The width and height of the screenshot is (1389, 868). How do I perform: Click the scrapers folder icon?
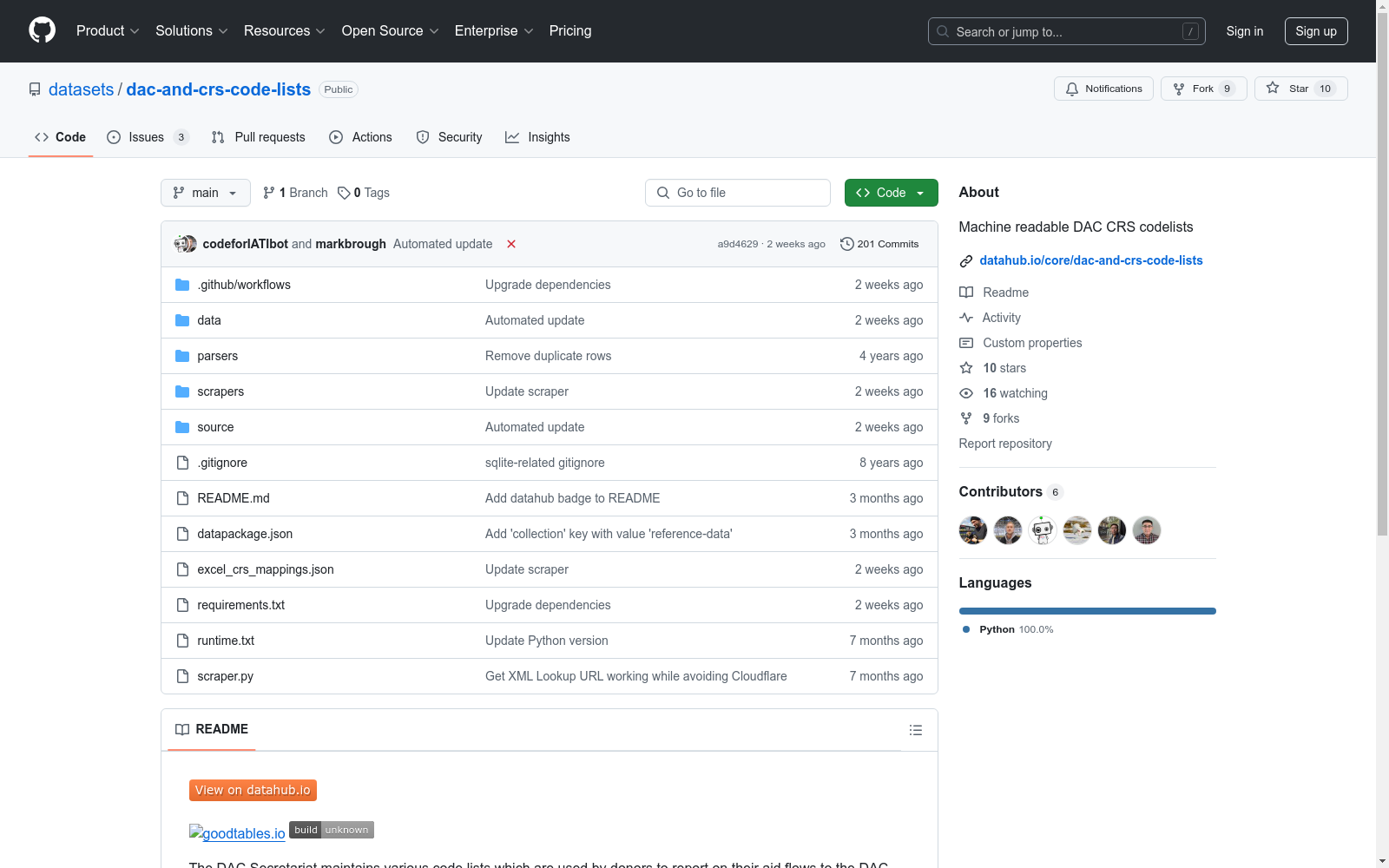(182, 391)
